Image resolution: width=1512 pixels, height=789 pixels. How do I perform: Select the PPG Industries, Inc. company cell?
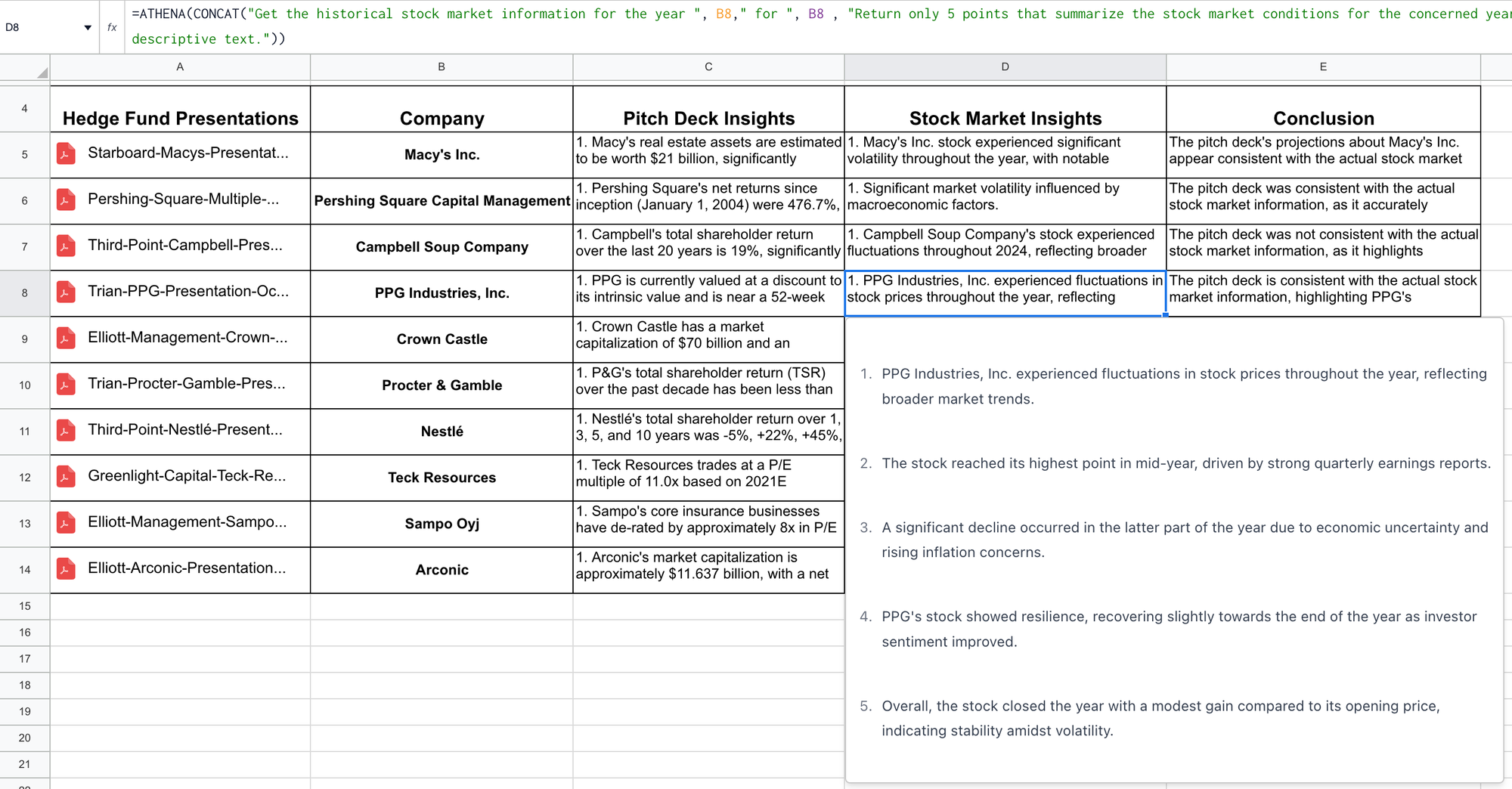pyautogui.click(x=442, y=293)
